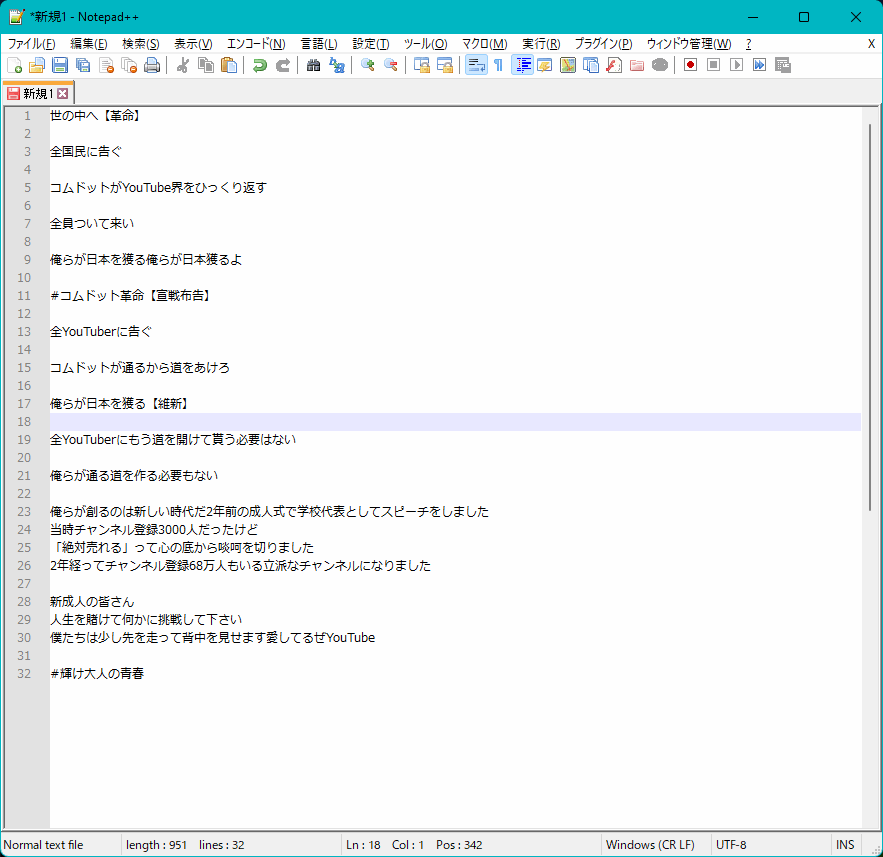Save the current document icon
883x857 pixels.
(60, 65)
